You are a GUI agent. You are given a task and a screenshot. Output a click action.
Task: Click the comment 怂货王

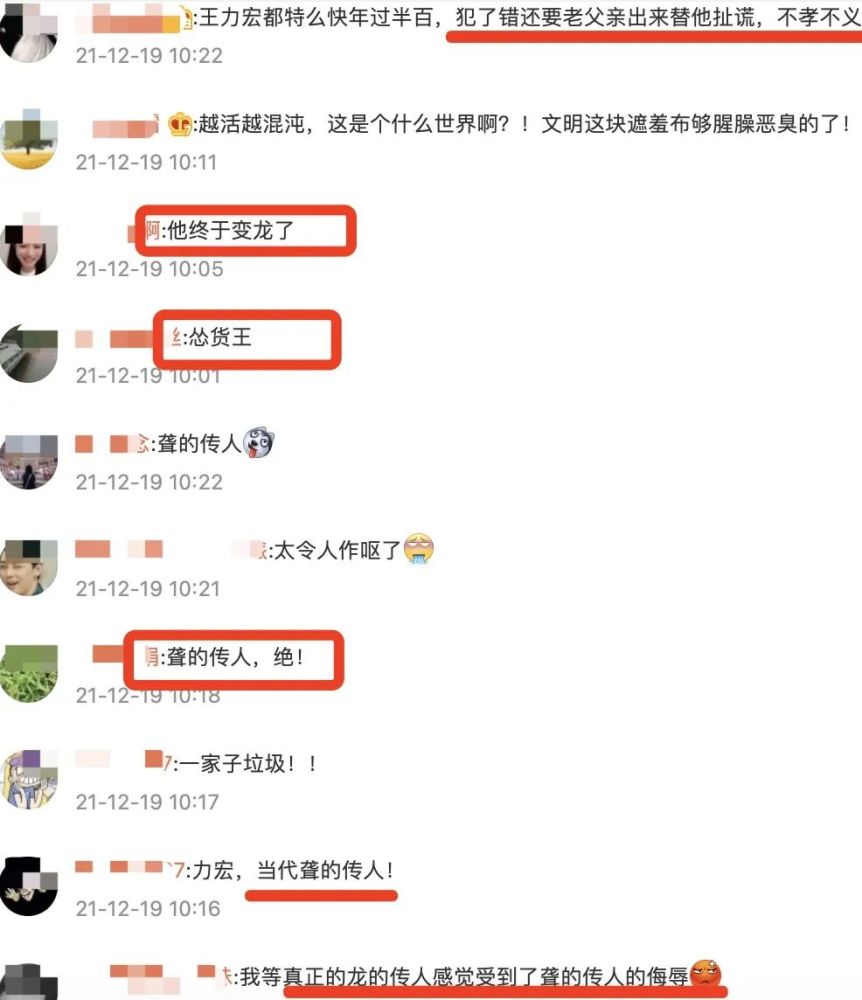coord(221,337)
